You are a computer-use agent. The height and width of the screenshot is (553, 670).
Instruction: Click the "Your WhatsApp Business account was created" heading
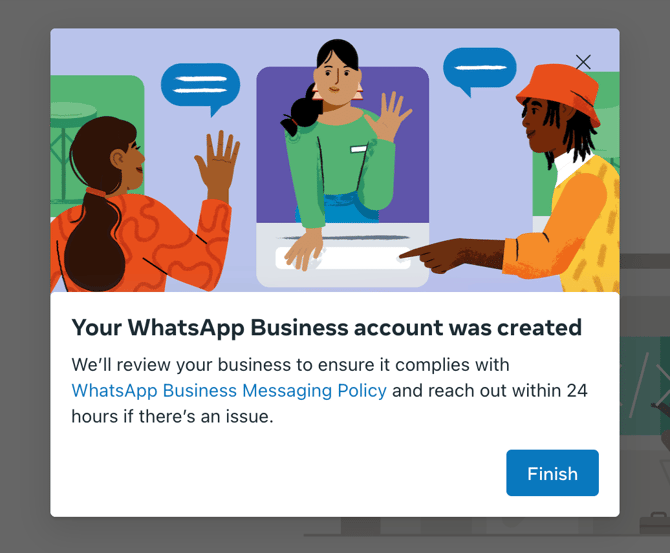click(x=326, y=327)
